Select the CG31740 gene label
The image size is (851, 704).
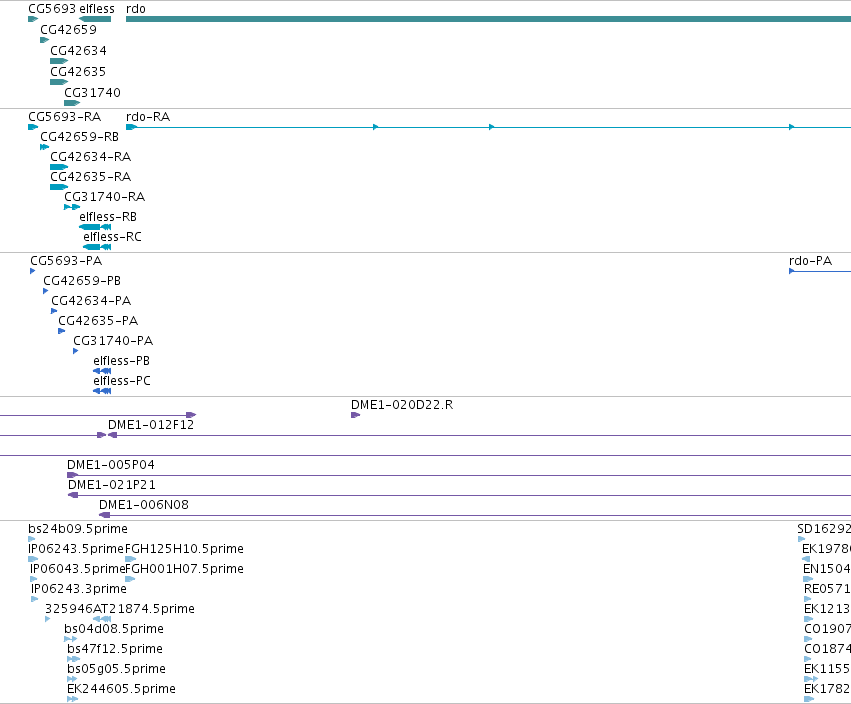92,93
